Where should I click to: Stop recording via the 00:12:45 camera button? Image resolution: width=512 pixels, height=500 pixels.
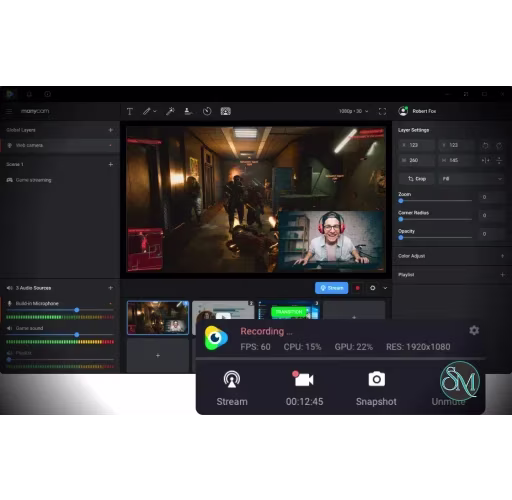304,388
